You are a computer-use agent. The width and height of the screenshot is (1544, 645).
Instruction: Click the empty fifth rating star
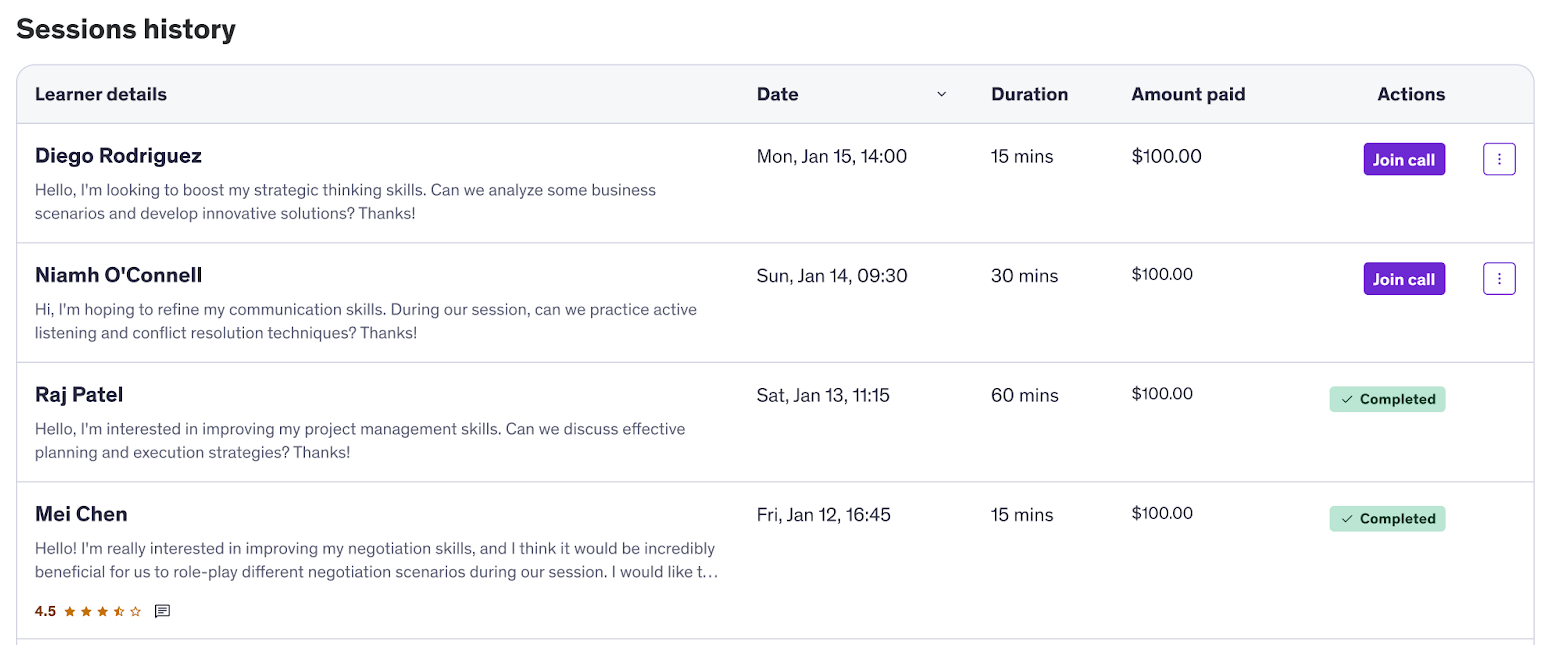pyautogui.click(x=135, y=611)
